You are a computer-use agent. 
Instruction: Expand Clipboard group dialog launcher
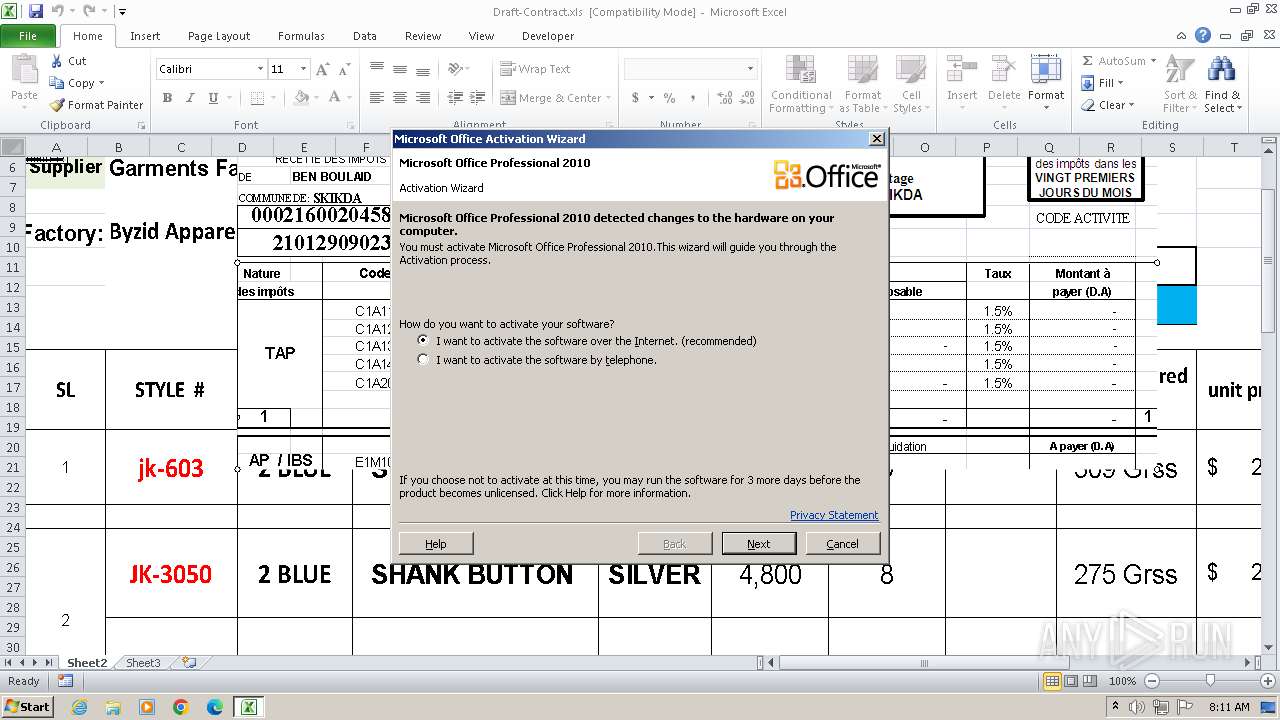[x=141, y=125]
